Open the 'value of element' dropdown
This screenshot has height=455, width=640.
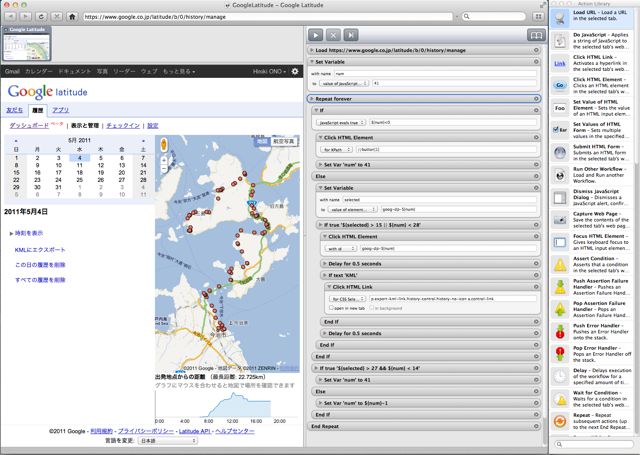(353, 209)
